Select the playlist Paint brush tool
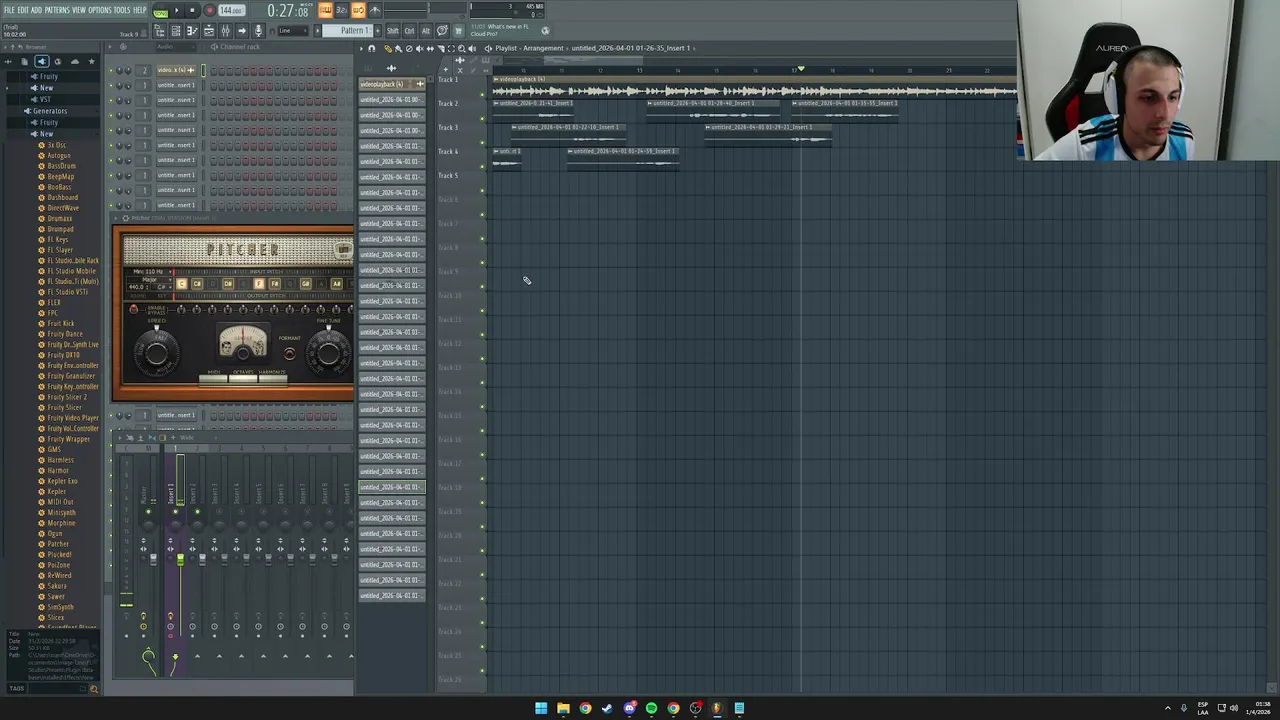Viewport: 1280px width, 720px height. pyautogui.click(x=398, y=48)
